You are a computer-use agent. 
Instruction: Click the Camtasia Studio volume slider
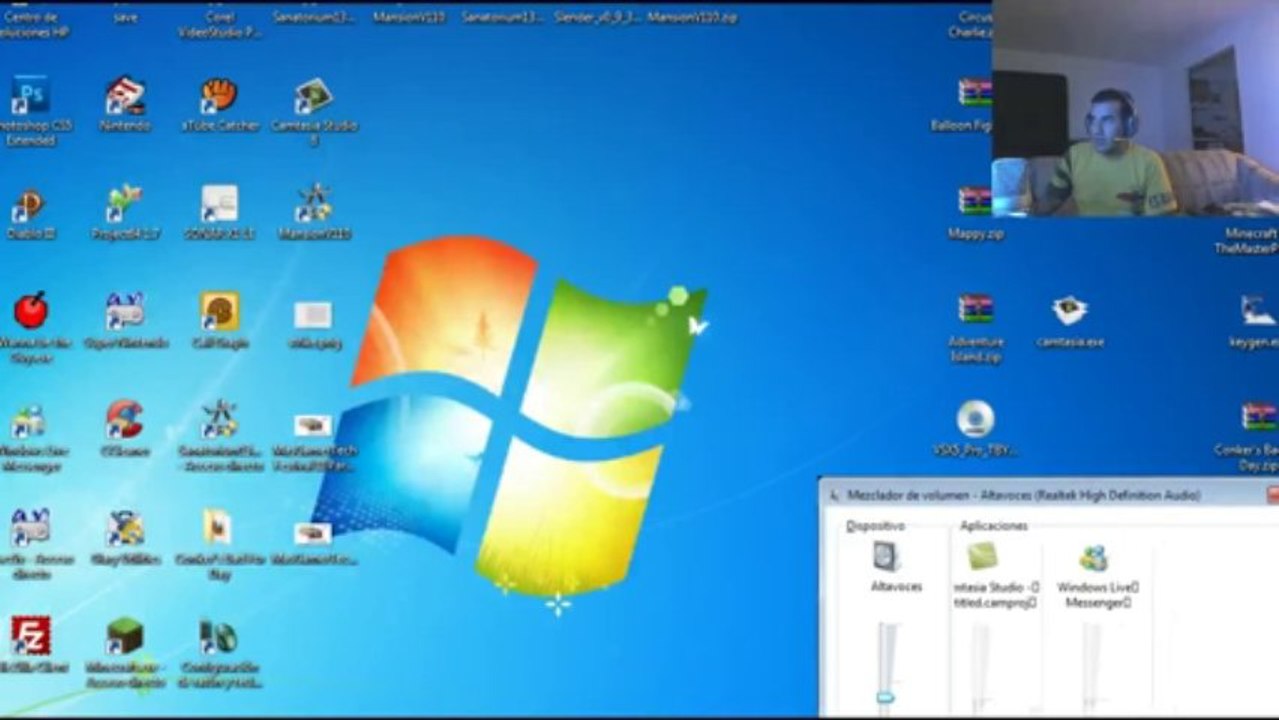coord(981,668)
